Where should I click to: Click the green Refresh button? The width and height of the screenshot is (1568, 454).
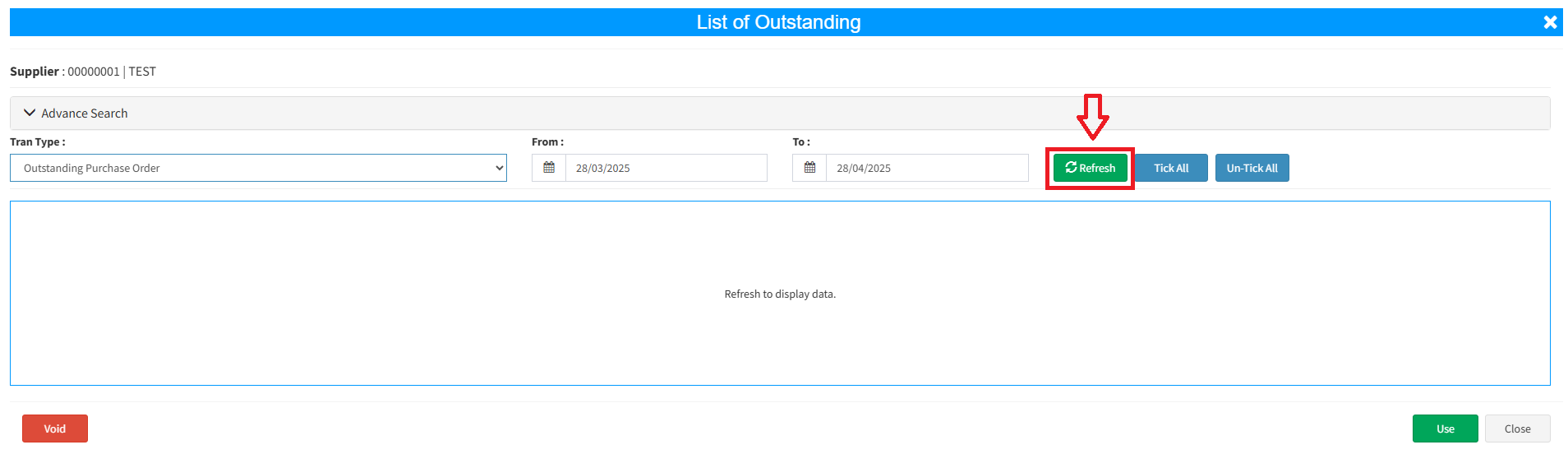1090,168
